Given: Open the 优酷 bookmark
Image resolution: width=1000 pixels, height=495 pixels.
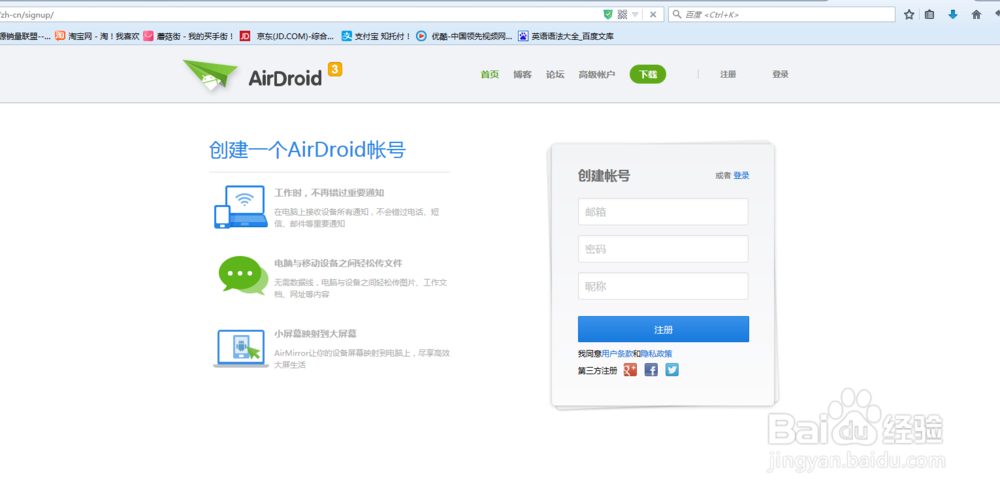Looking at the screenshot, I should coord(464,36).
